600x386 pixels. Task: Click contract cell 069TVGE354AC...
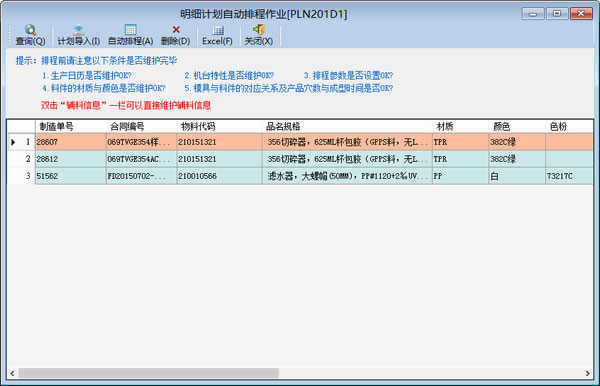141,159
